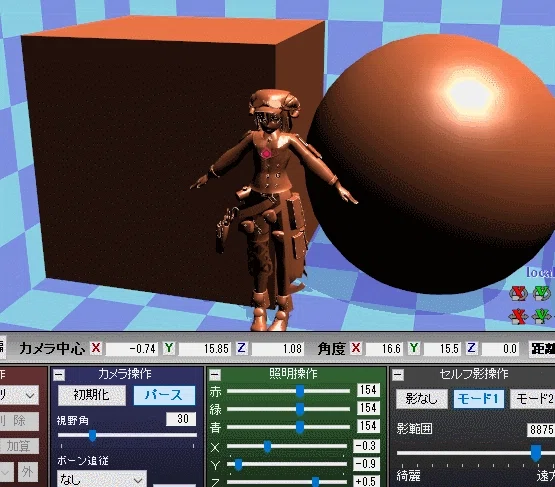Click camera center Z field showing 1.08
Screen dimensions: 555x487
278,349
